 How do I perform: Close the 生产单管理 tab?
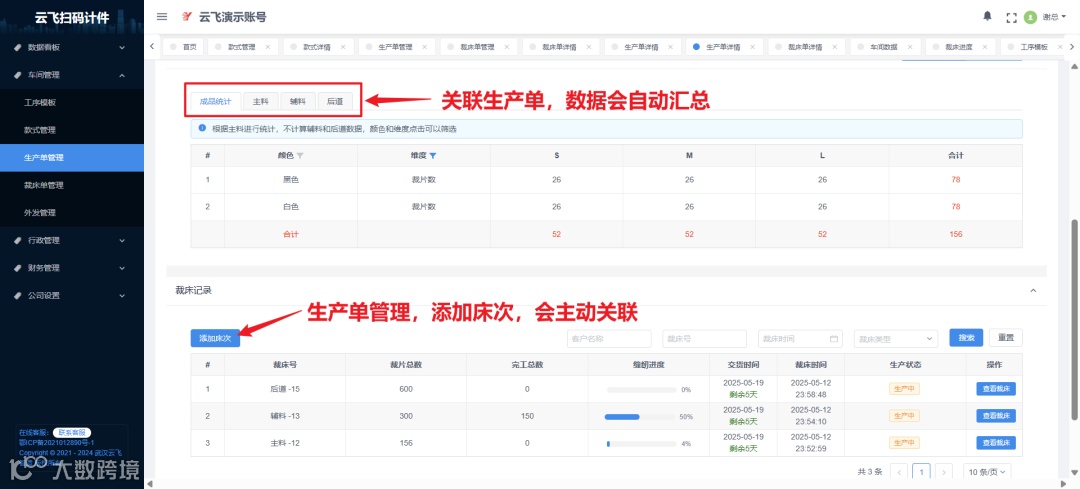[x=424, y=47]
